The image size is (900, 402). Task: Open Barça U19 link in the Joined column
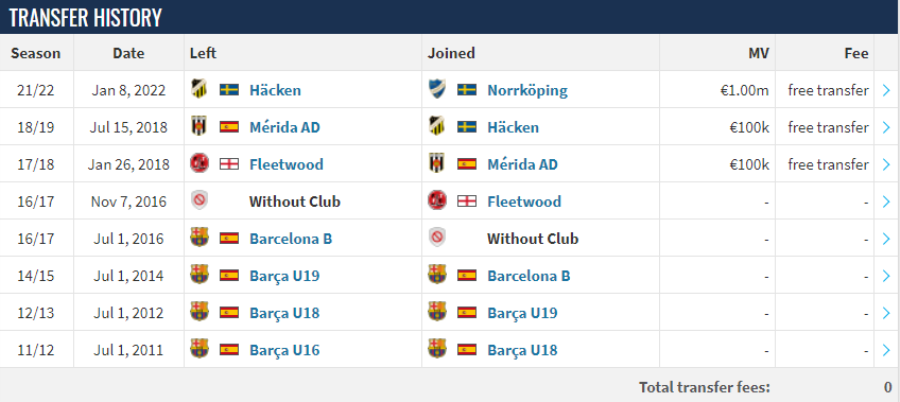(522, 313)
